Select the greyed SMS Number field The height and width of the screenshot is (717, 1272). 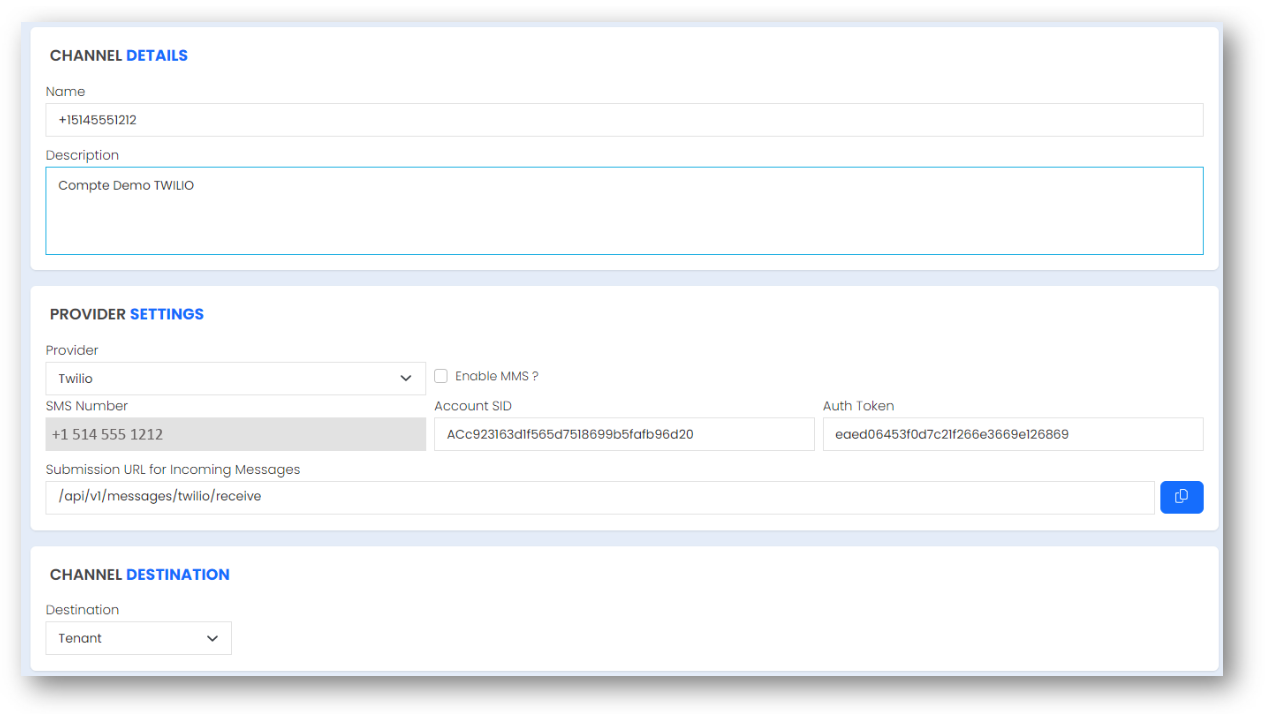tap(236, 434)
